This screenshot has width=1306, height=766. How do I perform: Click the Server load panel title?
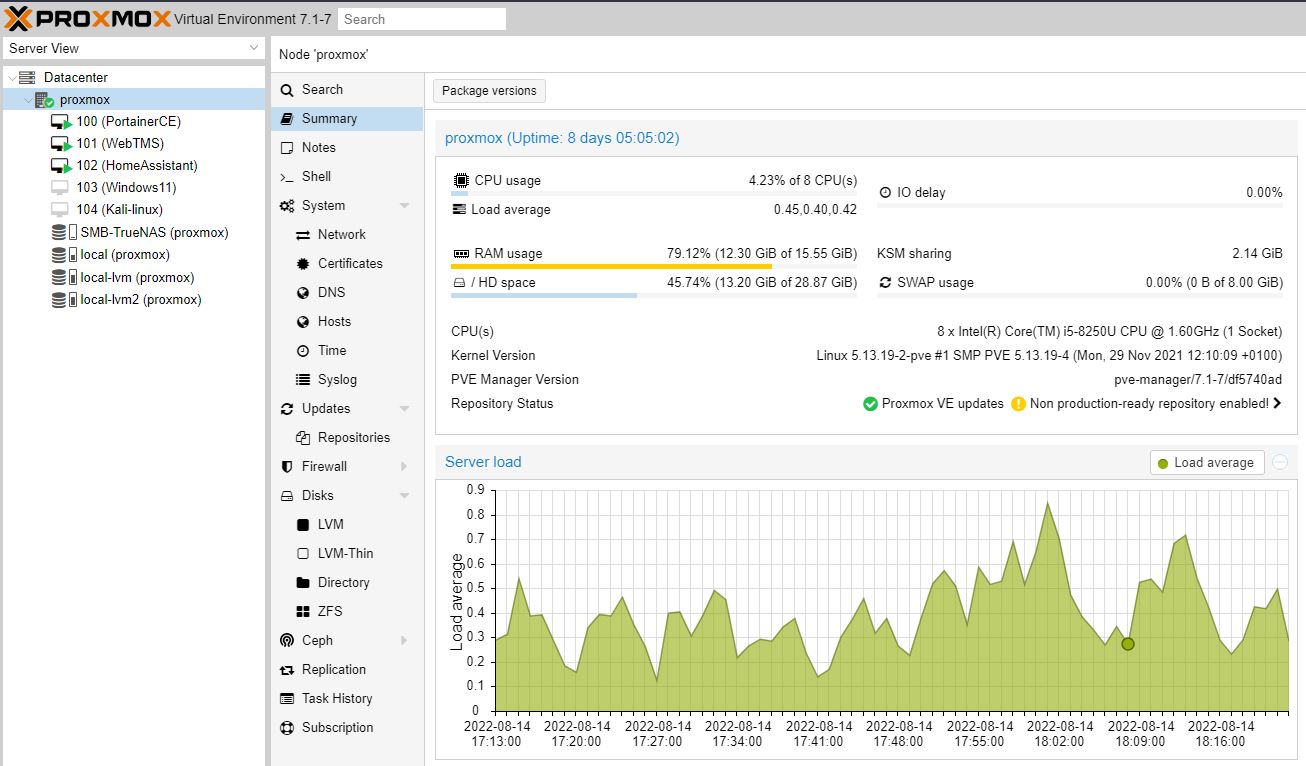click(483, 462)
